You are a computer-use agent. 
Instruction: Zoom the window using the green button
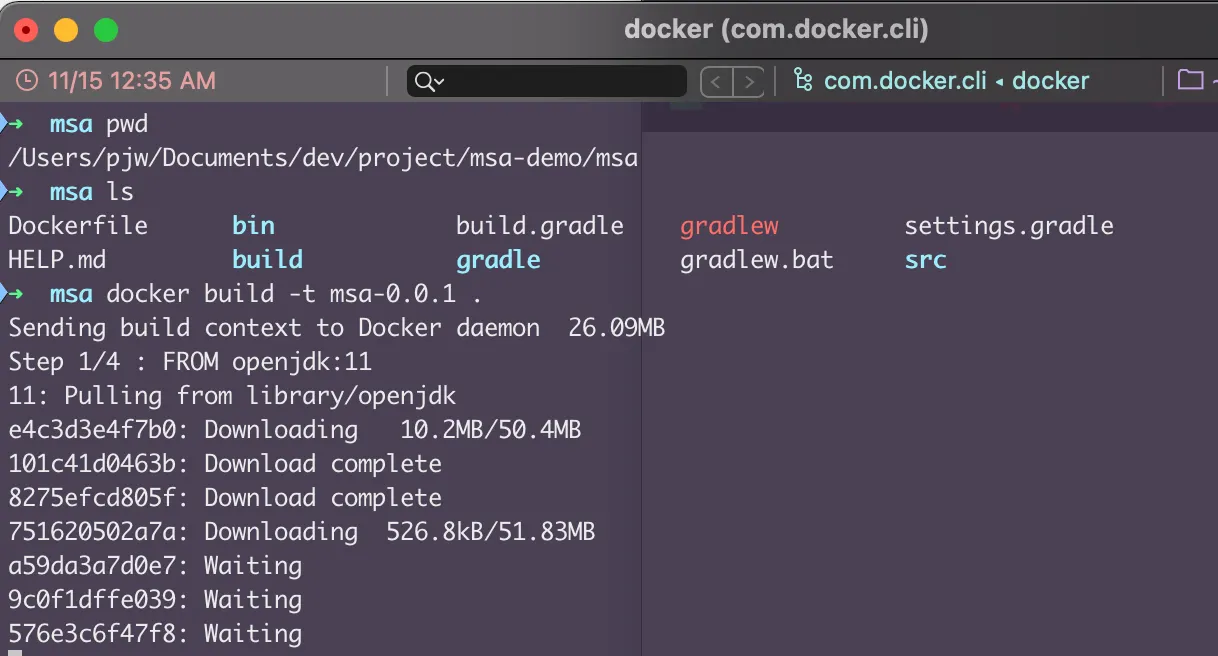pyautogui.click(x=106, y=30)
